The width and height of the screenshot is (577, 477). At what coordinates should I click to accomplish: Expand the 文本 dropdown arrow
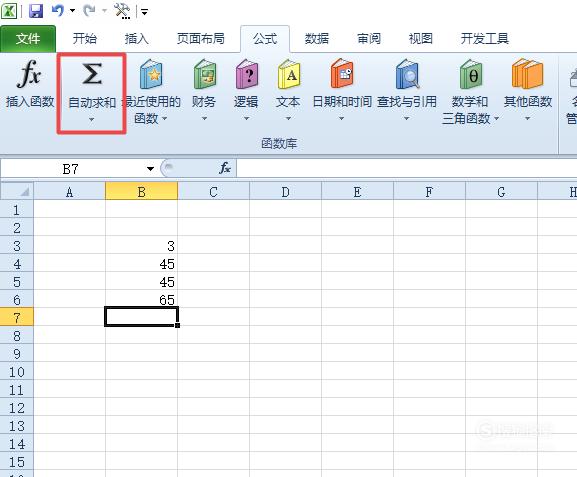tap(288, 119)
